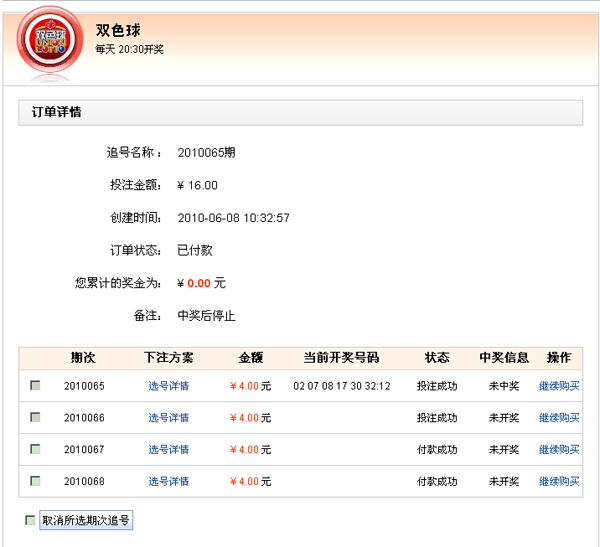Click 继续购买 for period 2010065
This screenshot has height=547, width=600.
(x=559, y=386)
